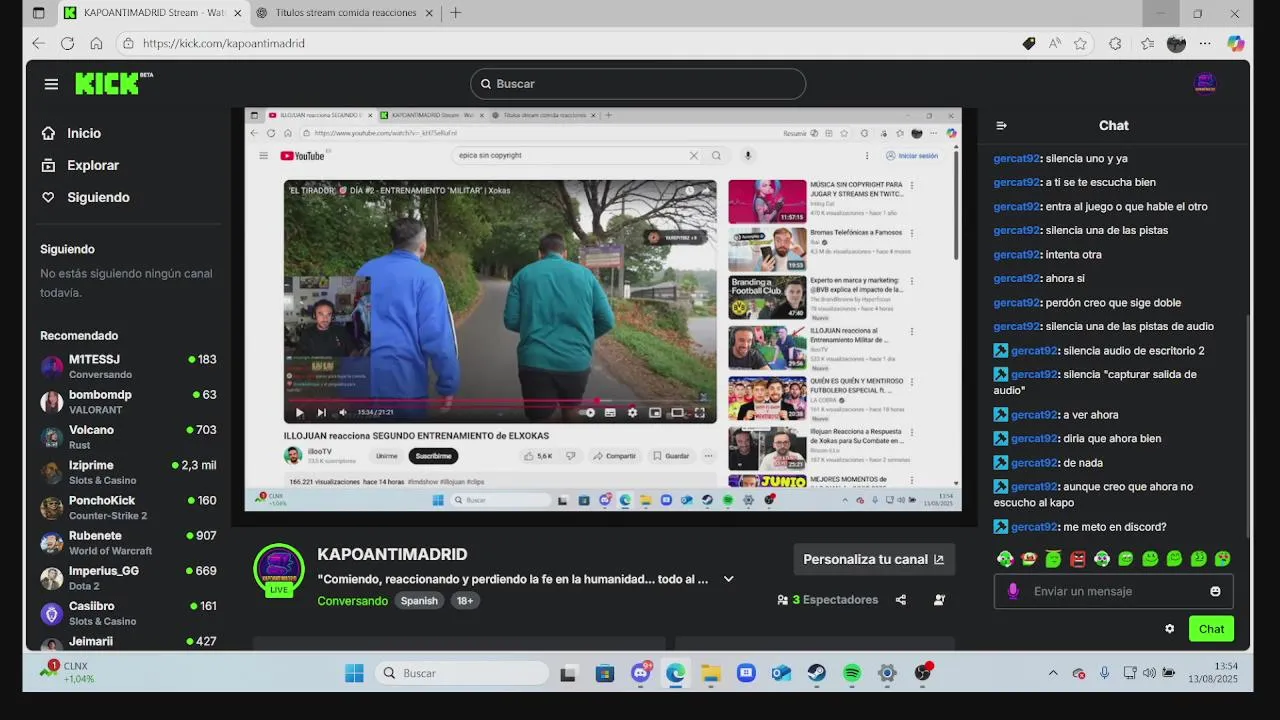Open the emoji picker in message box

[x=1215, y=591]
